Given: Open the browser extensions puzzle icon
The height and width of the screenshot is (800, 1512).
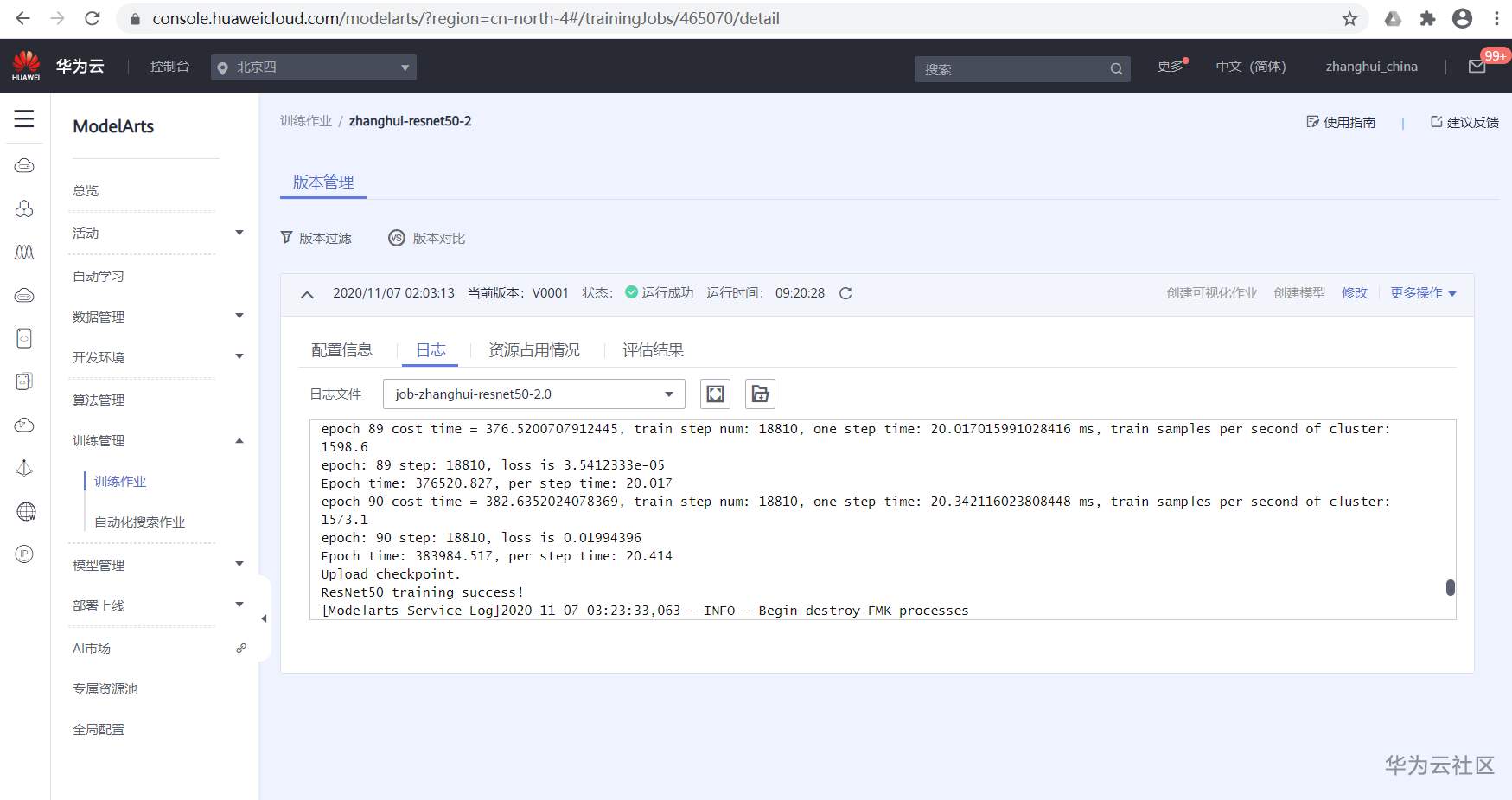Looking at the screenshot, I should tap(1427, 18).
